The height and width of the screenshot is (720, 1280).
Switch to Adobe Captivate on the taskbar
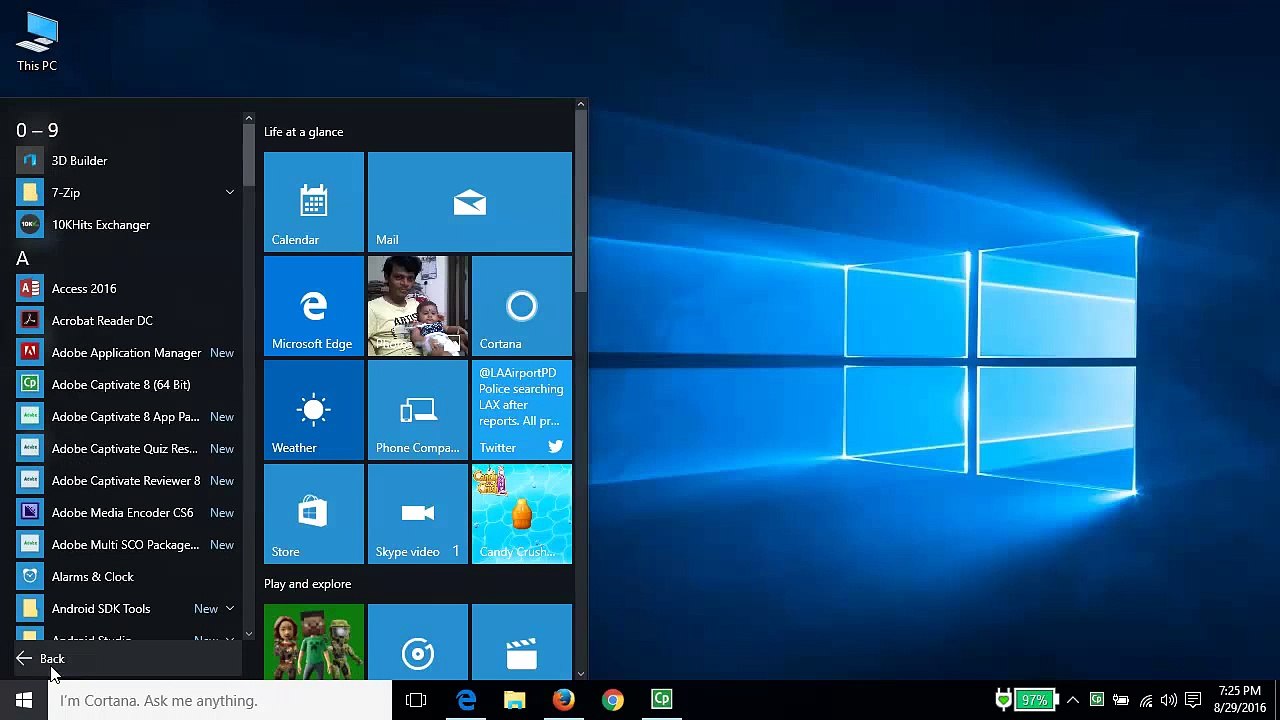[x=662, y=700]
